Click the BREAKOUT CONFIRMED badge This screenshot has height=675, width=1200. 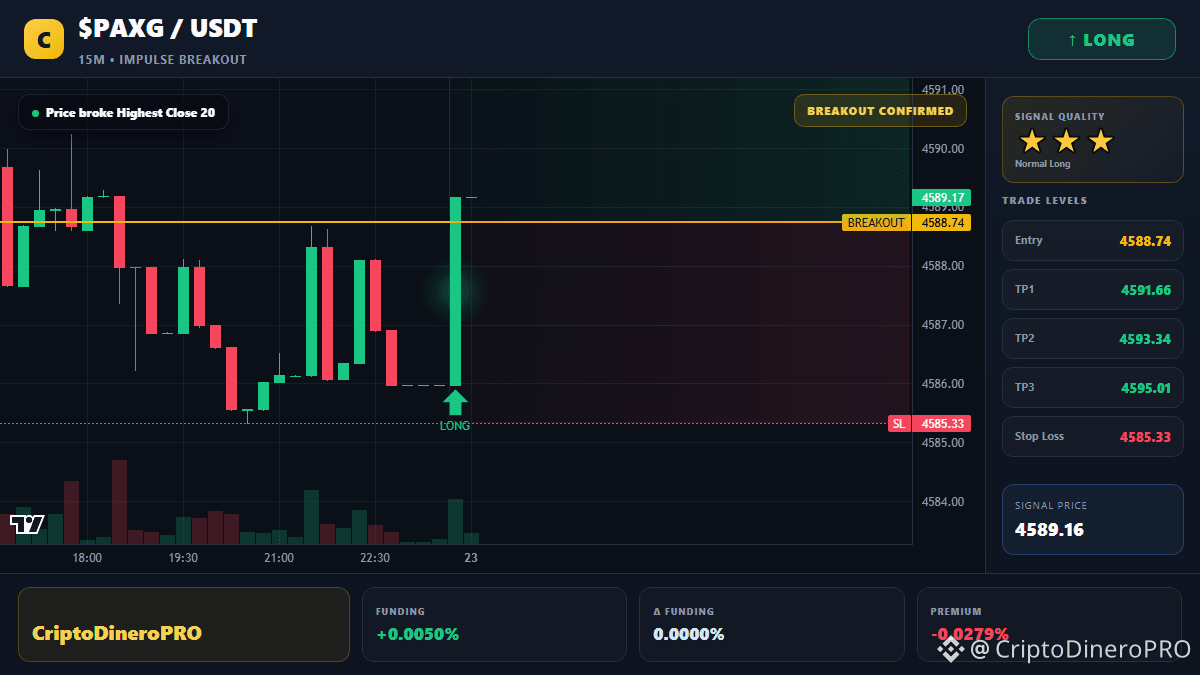880,111
